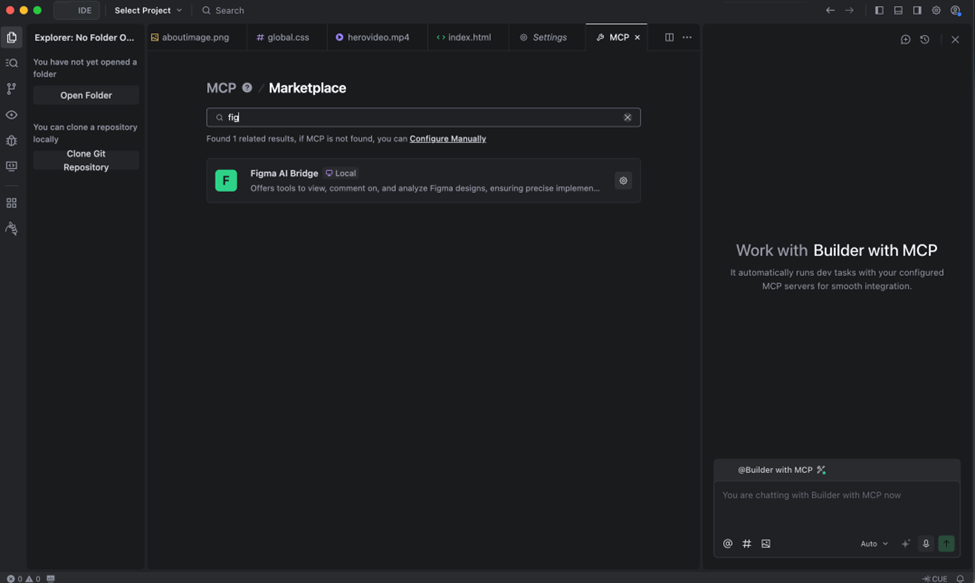Attach an image using the picture icon
This screenshot has width=975, height=583.
(x=766, y=544)
